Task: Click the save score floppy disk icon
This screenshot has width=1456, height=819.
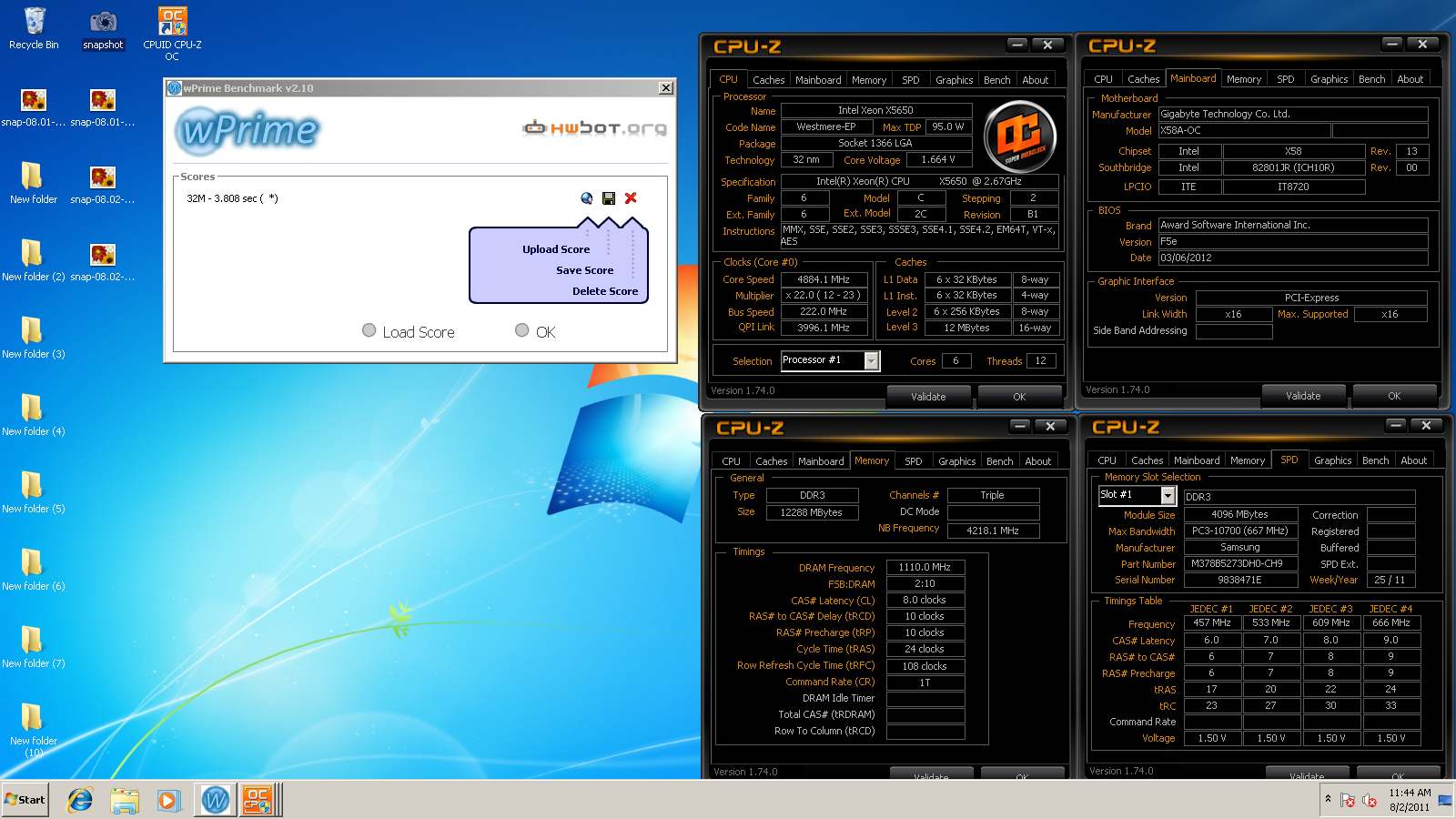Action: point(609,198)
